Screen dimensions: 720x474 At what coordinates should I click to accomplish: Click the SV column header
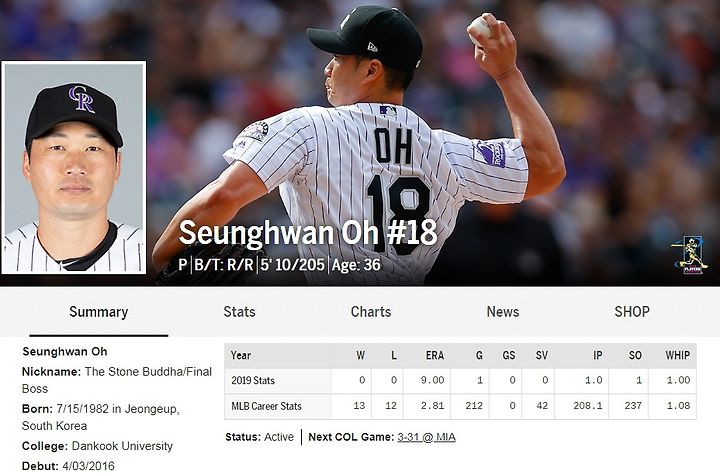(542, 355)
